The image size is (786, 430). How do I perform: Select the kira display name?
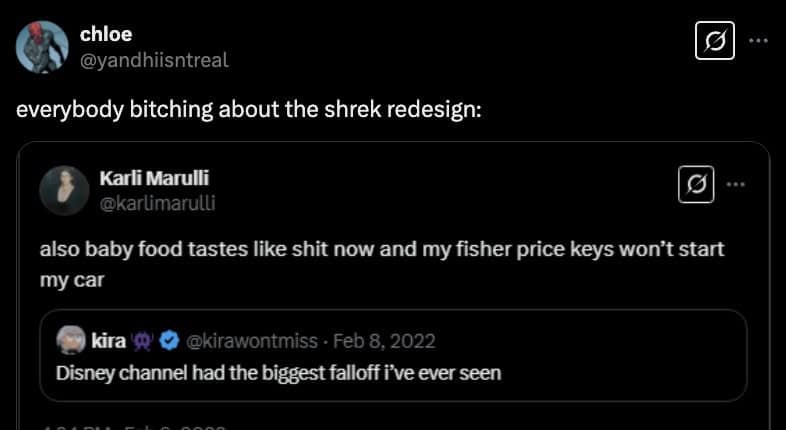107,341
